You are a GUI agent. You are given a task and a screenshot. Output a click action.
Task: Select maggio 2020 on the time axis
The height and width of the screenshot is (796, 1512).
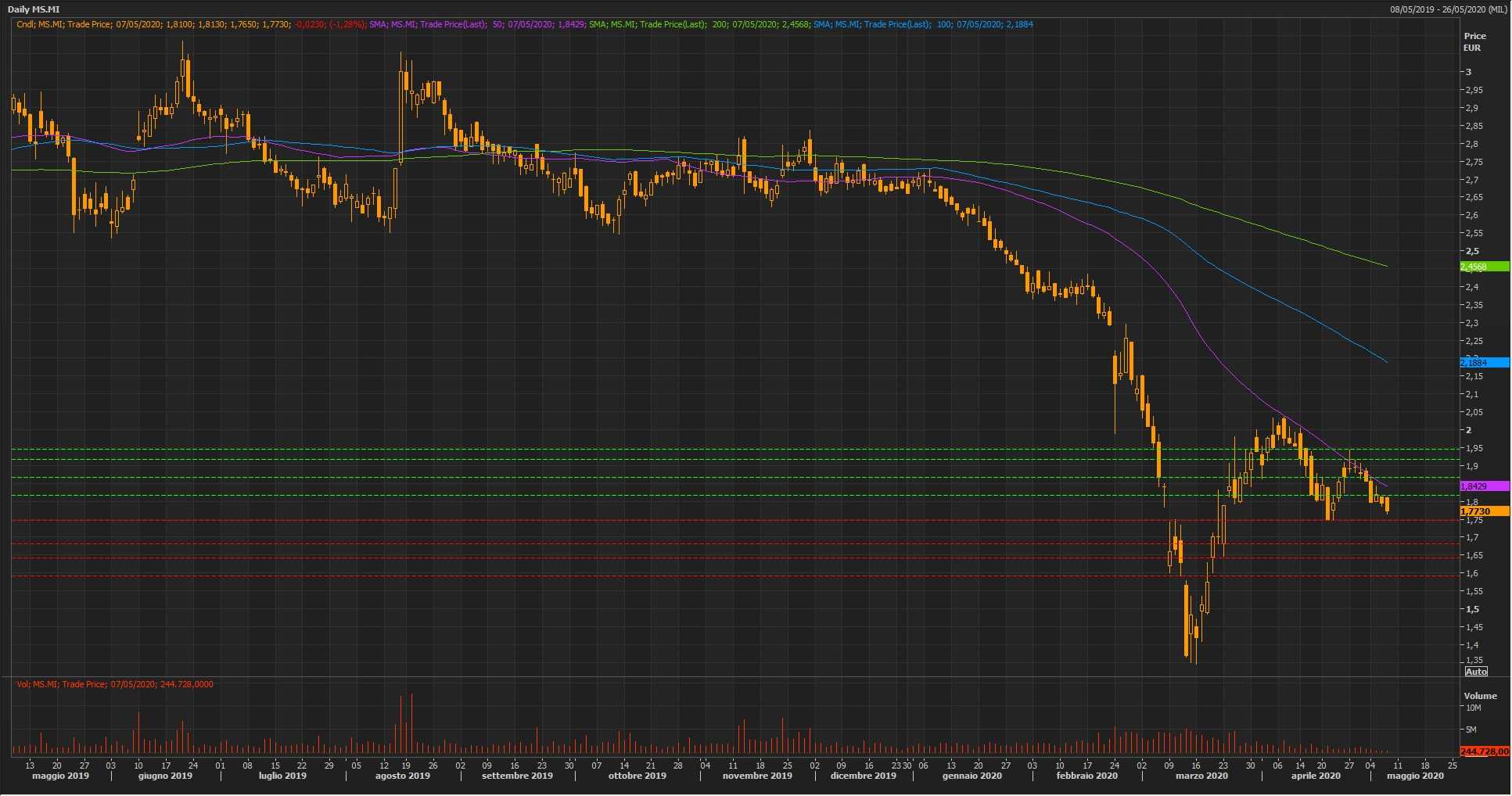[x=1415, y=776]
